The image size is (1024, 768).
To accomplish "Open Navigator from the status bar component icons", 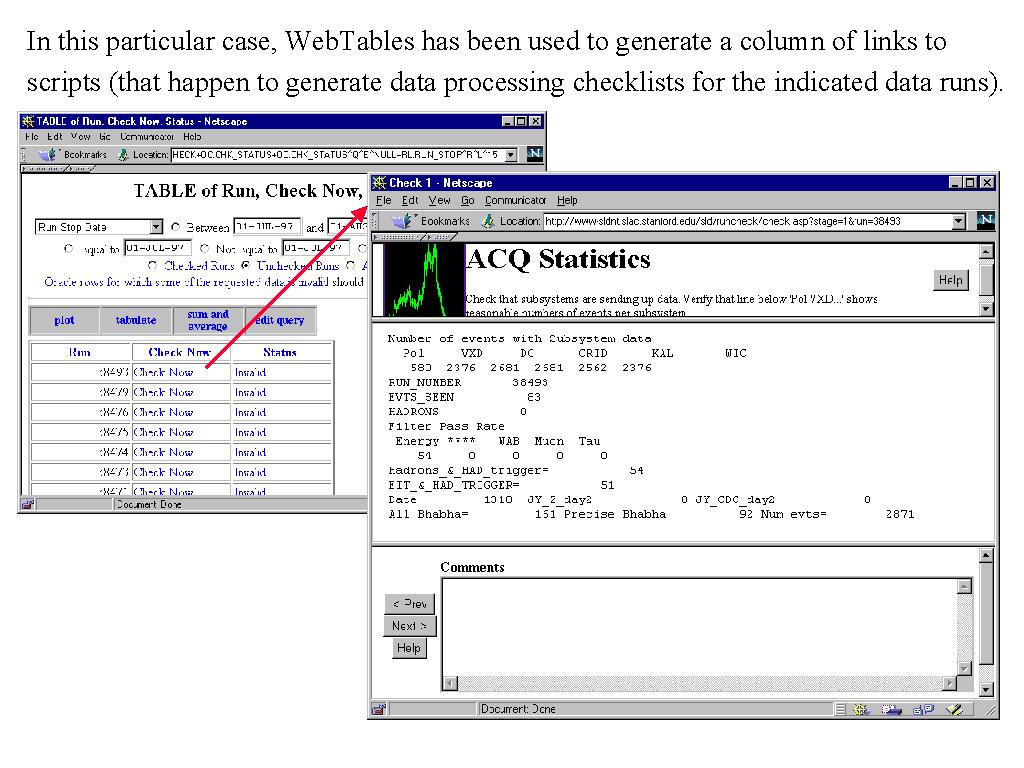I will pos(859,709).
